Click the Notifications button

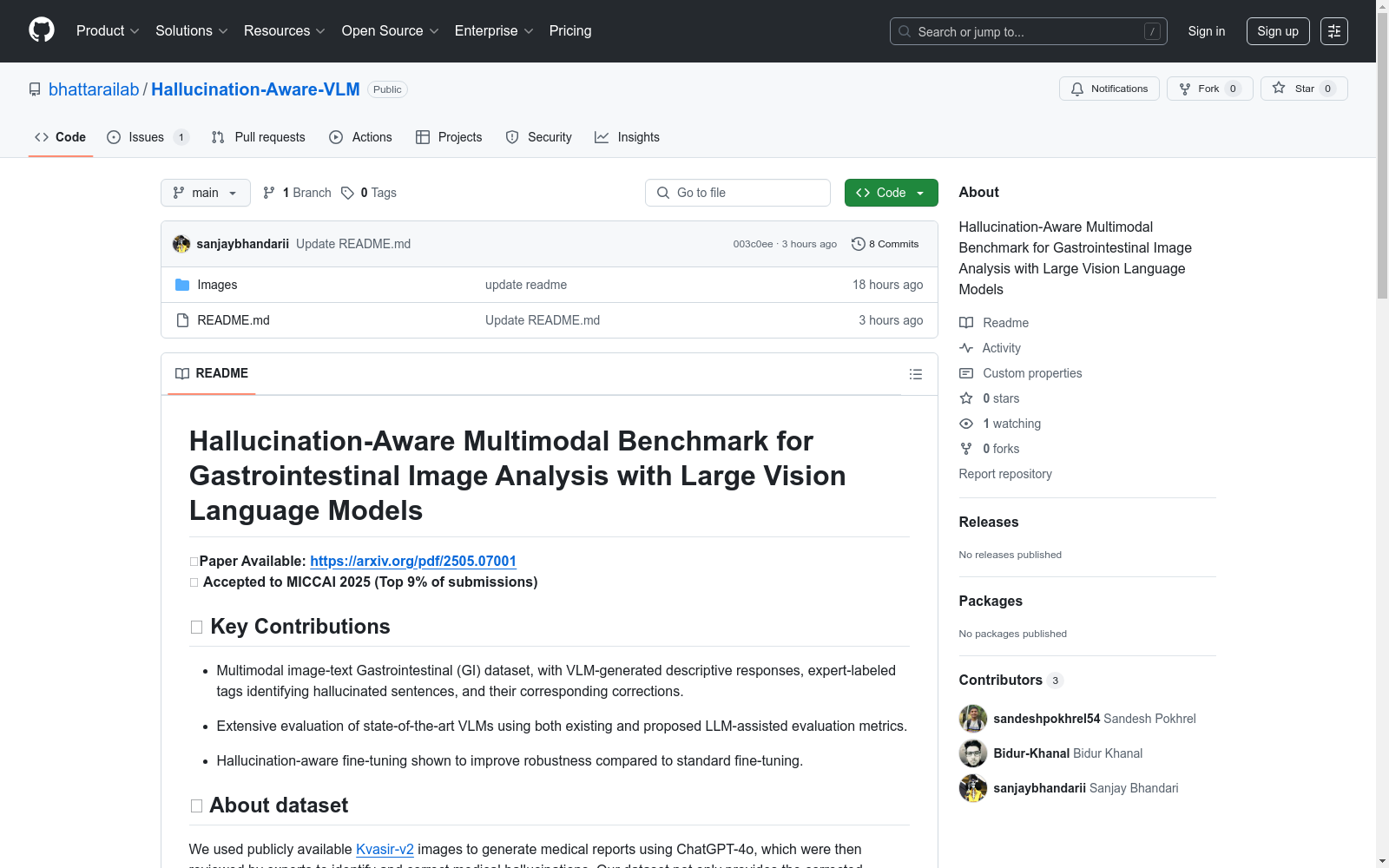pos(1109,89)
